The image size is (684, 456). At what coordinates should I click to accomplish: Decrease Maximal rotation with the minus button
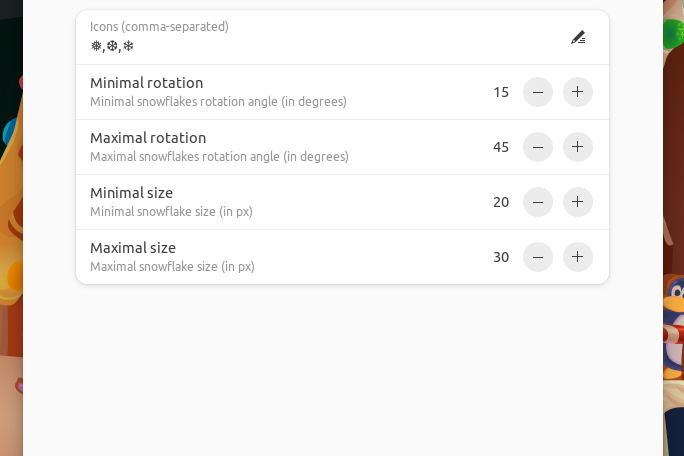click(x=538, y=147)
